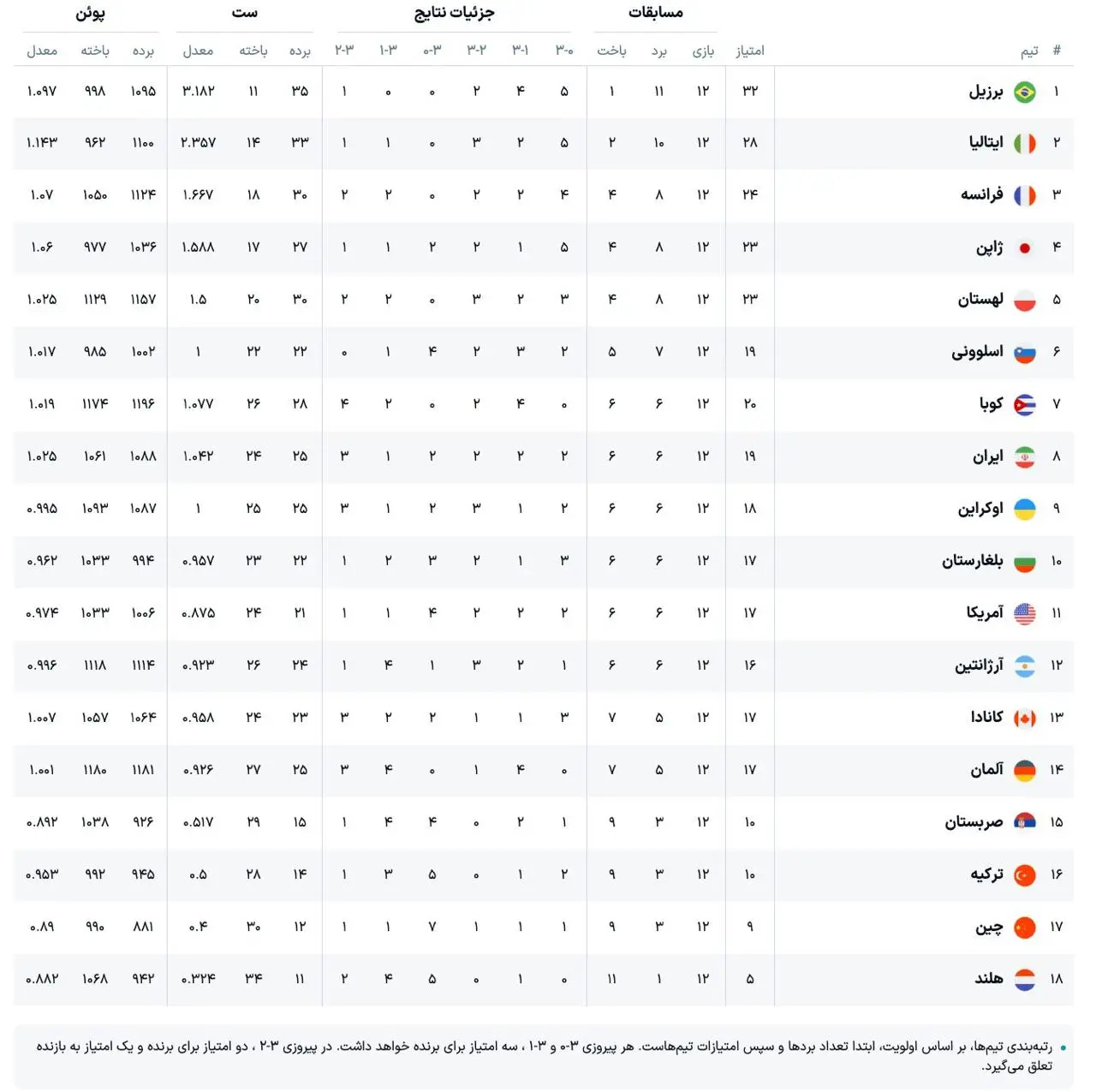Click the Italy flag icon
This screenshot has width=1096, height=1092.
[1025, 144]
